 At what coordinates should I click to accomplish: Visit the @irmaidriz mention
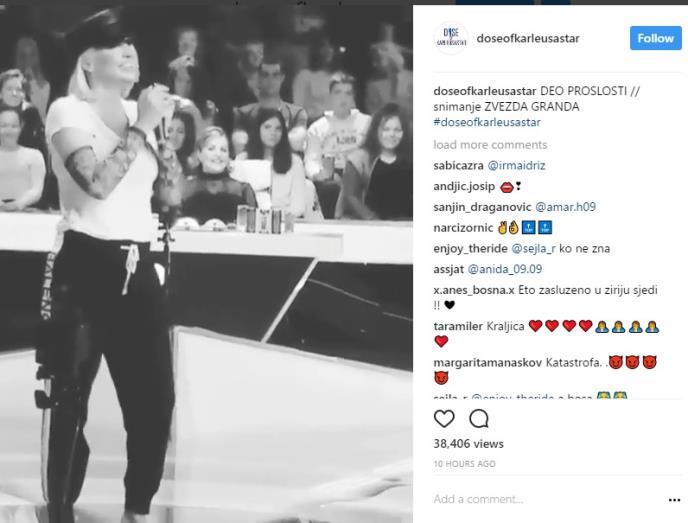point(516,165)
